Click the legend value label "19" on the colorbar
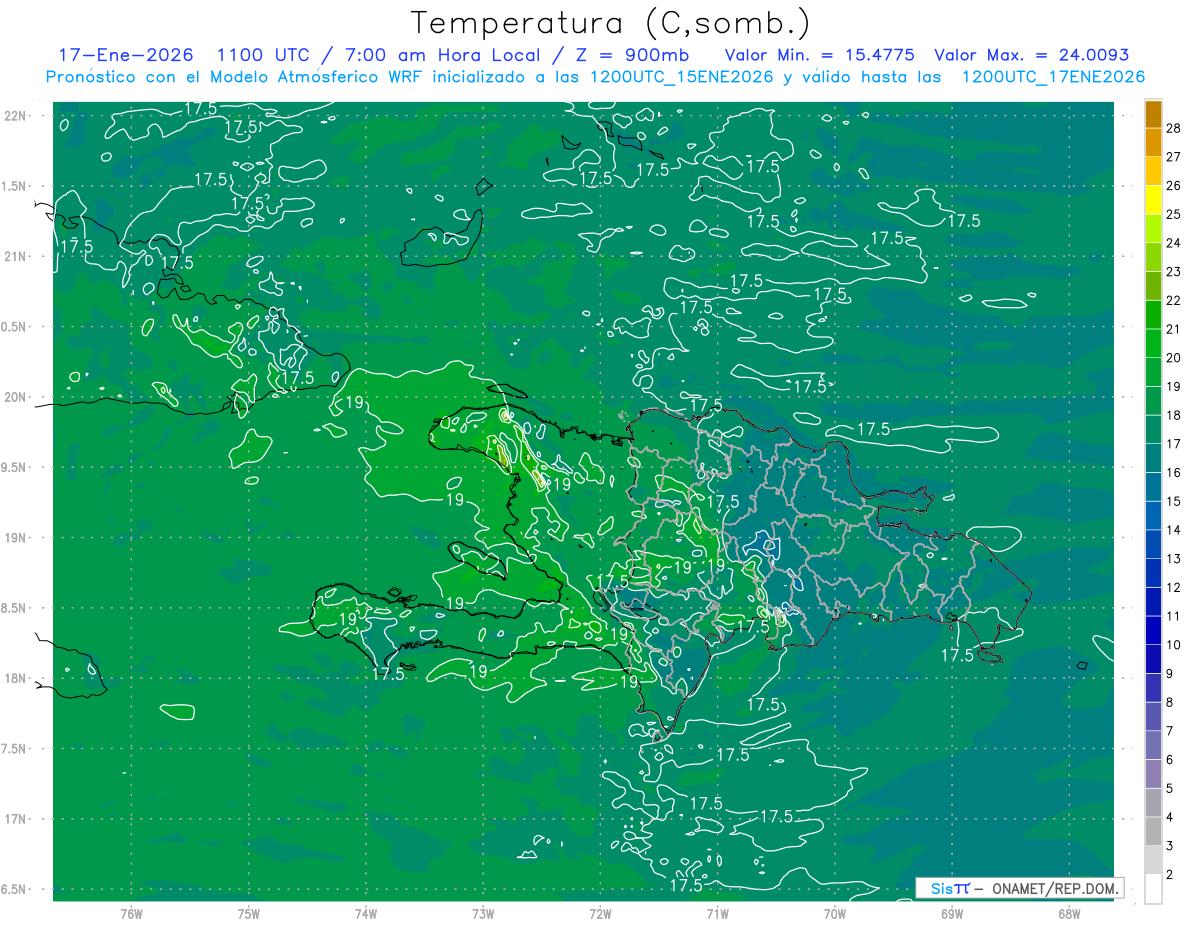This screenshot has width=1200, height=927. click(1174, 386)
